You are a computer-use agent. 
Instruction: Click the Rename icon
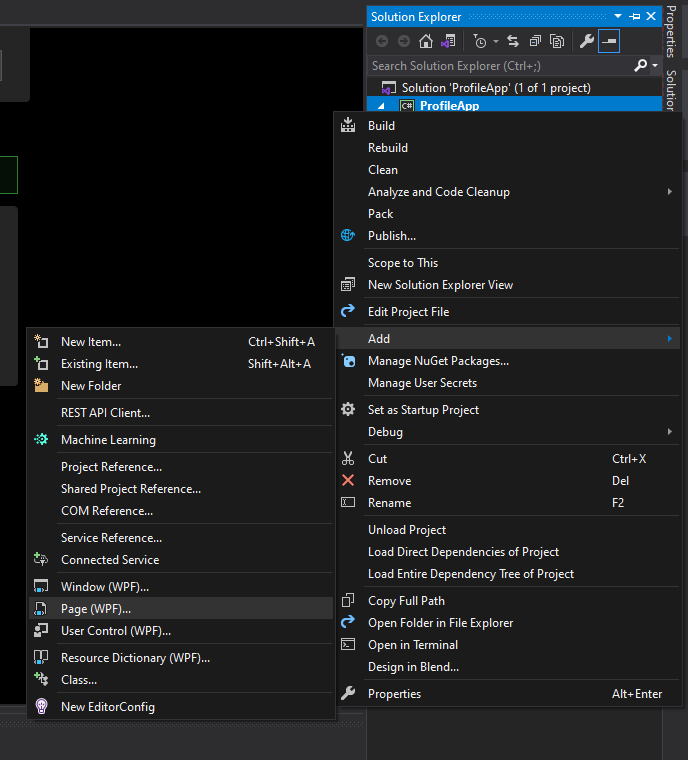(348, 502)
